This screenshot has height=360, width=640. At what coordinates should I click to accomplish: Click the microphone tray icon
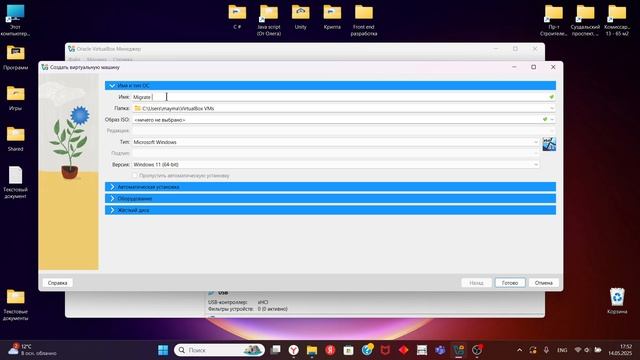click(x=546, y=350)
